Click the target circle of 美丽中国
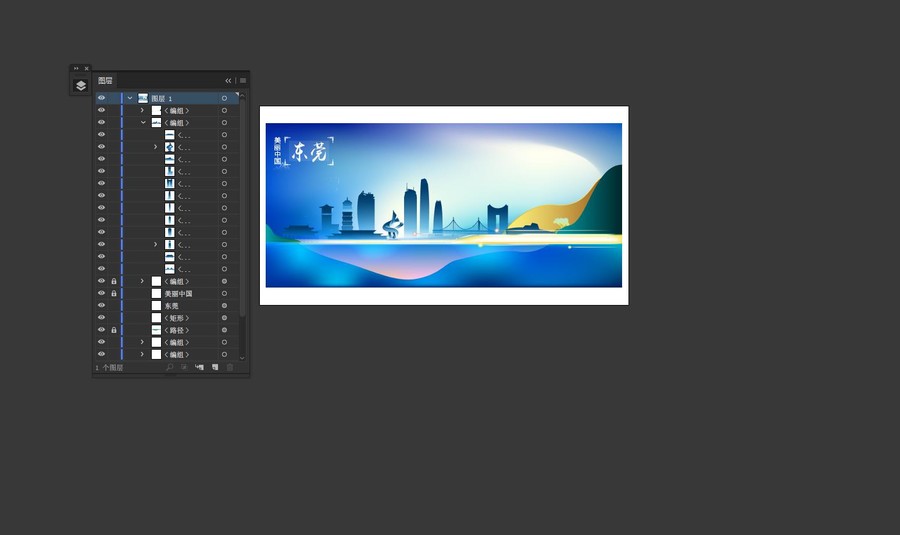This screenshot has width=900, height=535. point(224,293)
